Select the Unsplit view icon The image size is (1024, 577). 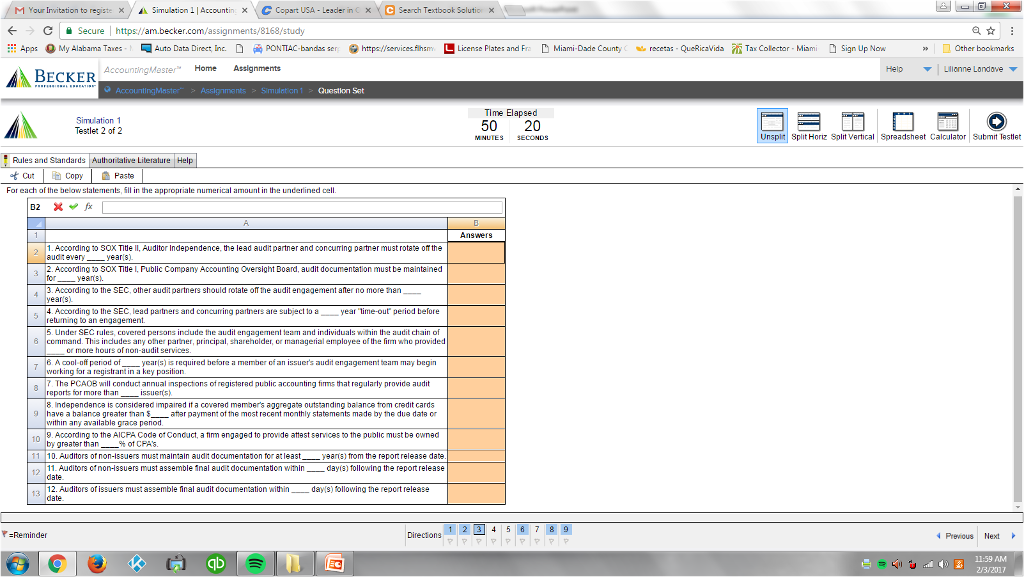coord(772,125)
